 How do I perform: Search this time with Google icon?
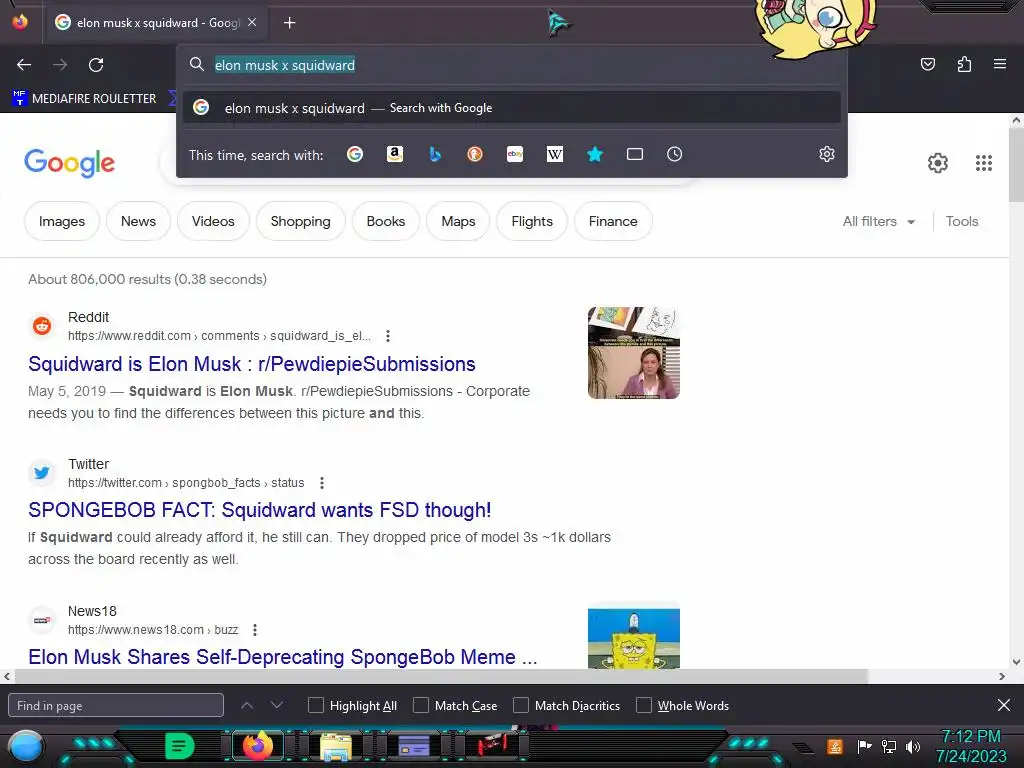[x=355, y=154]
